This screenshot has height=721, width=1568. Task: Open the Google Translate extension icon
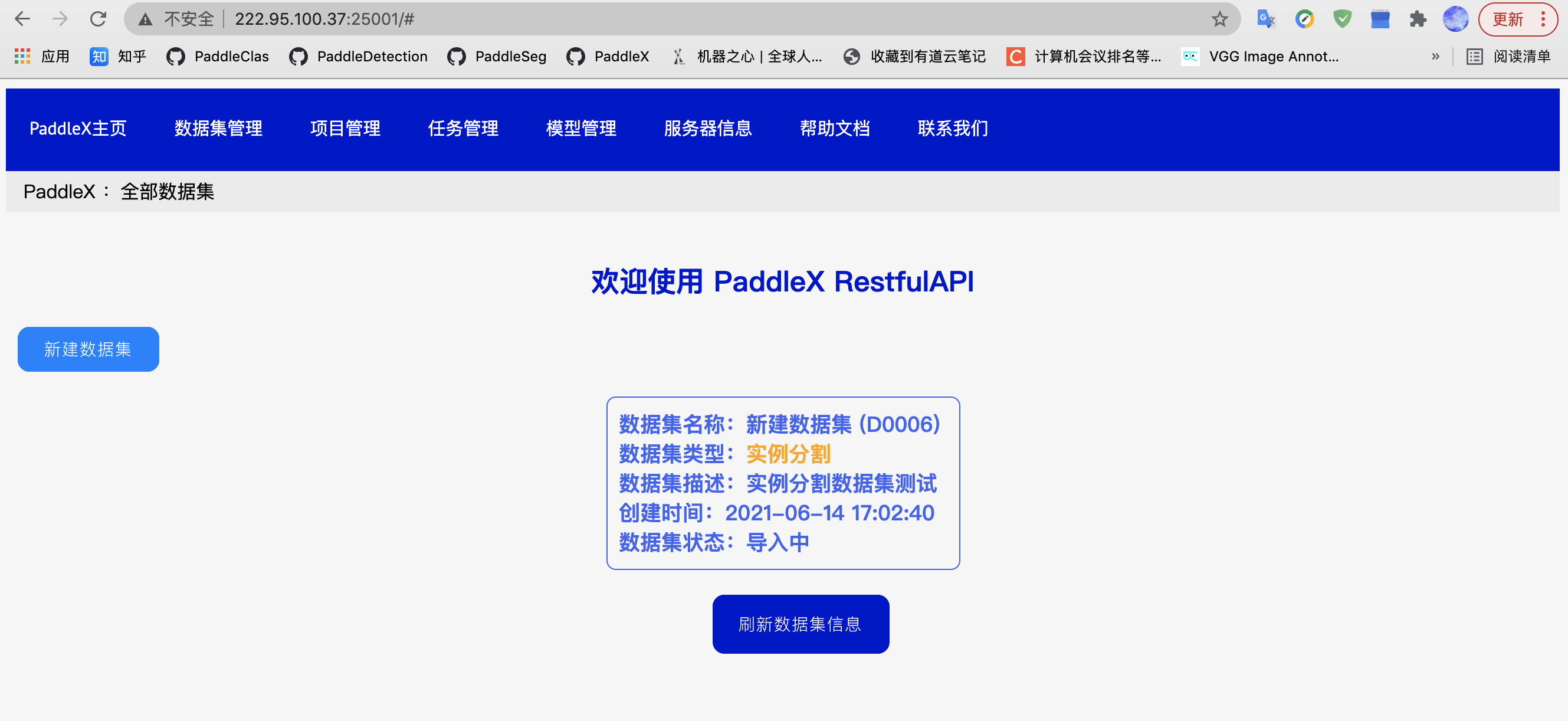click(1265, 19)
